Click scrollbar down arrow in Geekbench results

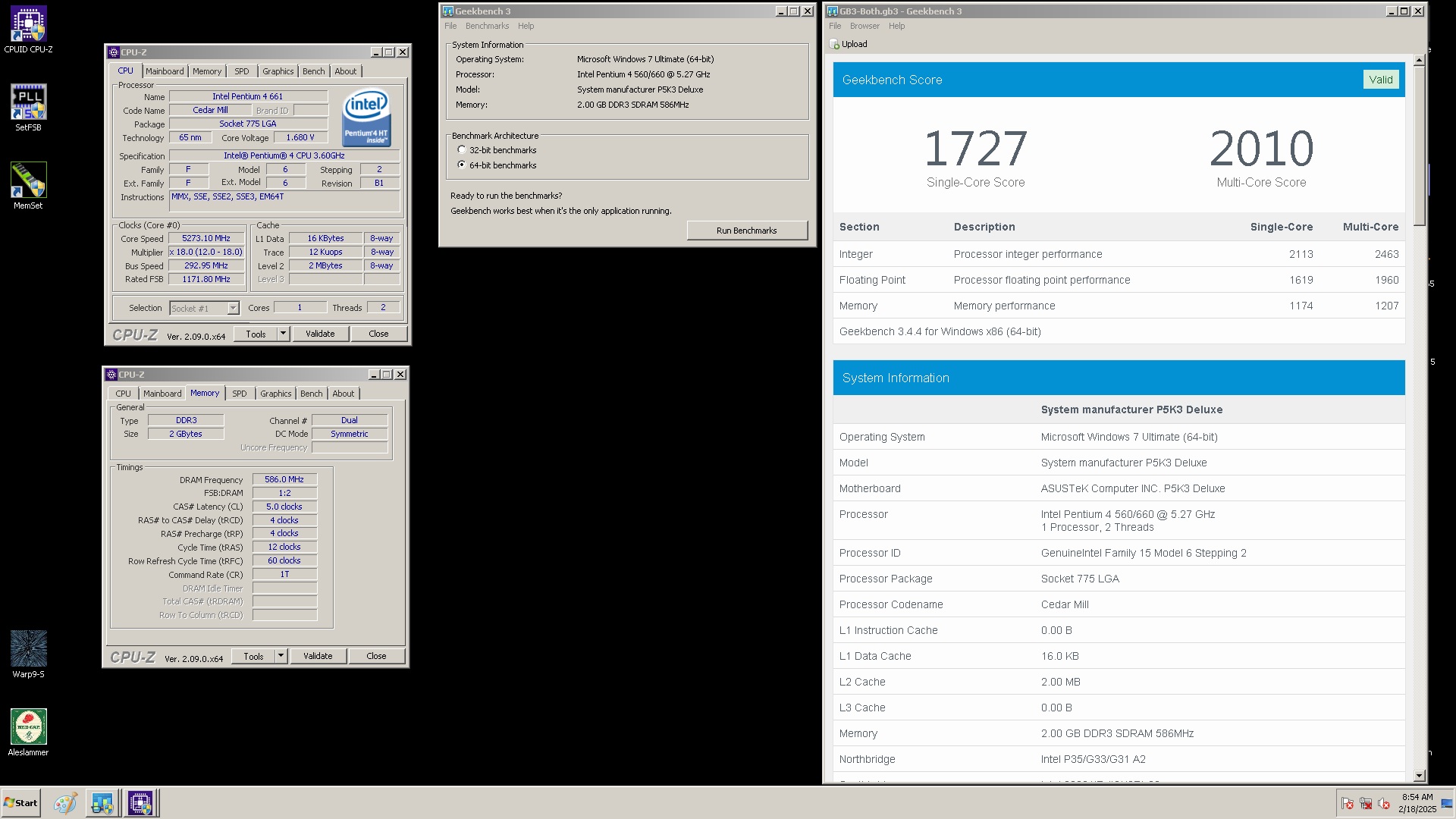(1419, 776)
